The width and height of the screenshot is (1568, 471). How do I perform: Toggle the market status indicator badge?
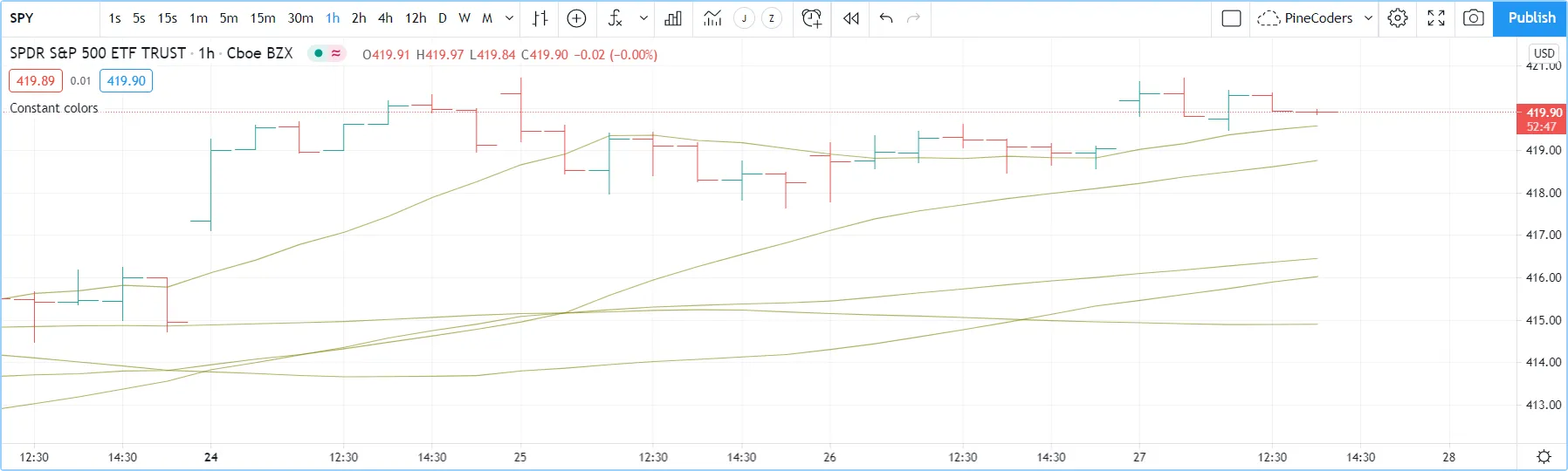coord(327,53)
